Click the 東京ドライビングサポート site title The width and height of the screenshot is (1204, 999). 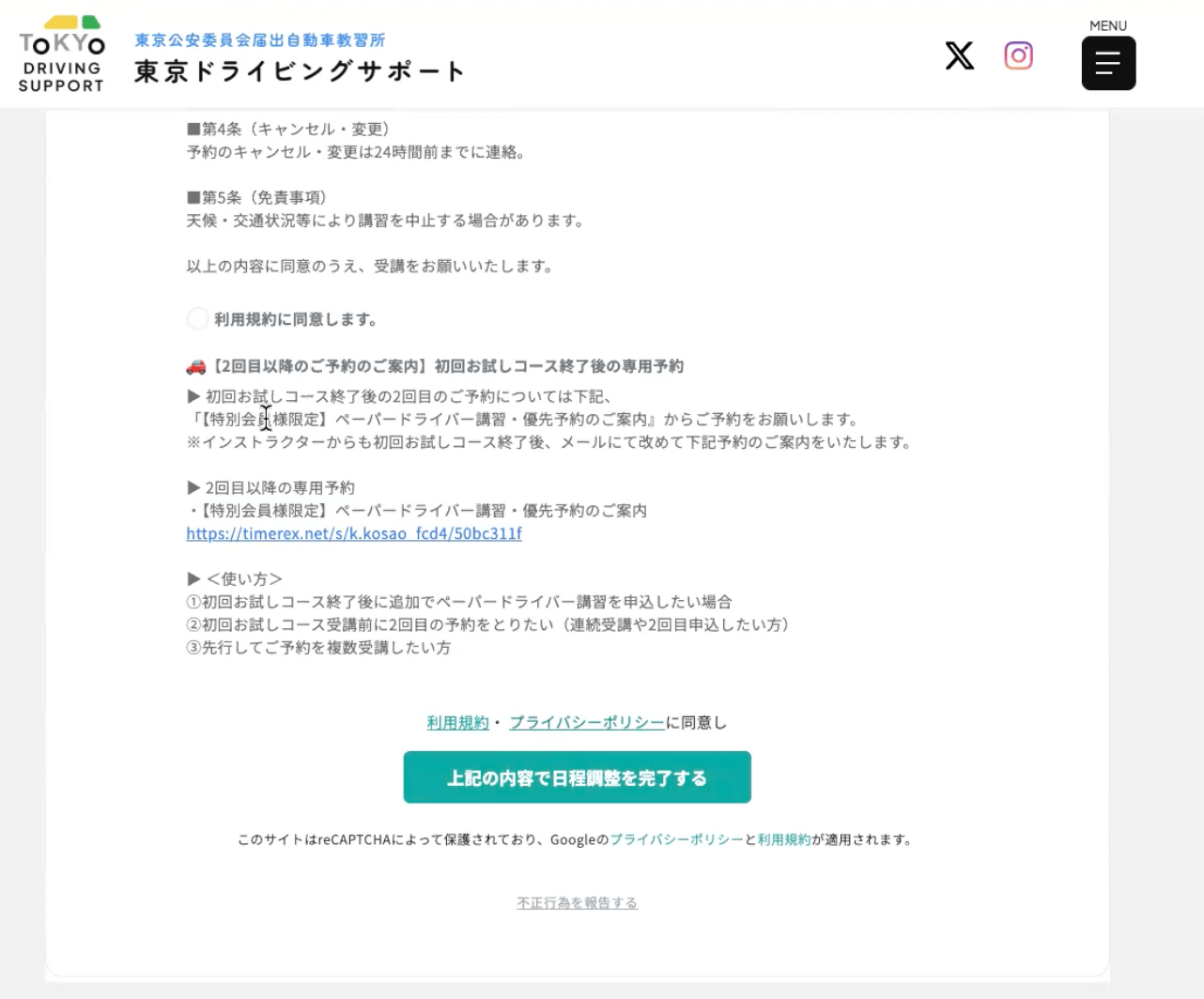(300, 71)
